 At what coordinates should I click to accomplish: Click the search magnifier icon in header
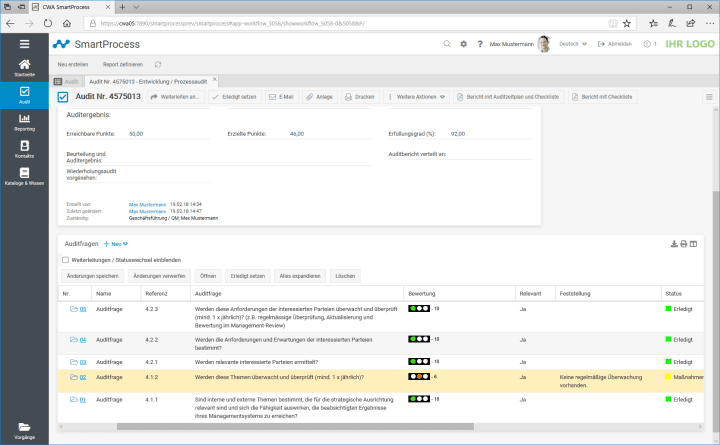click(x=447, y=44)
